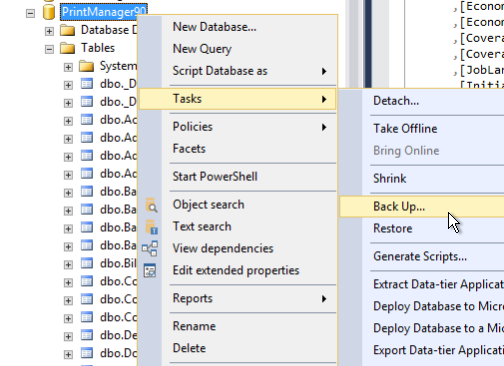Click the table icon for dbo.Dc
The height and width of the screenshot is (366, 504).
pos(87,353)
